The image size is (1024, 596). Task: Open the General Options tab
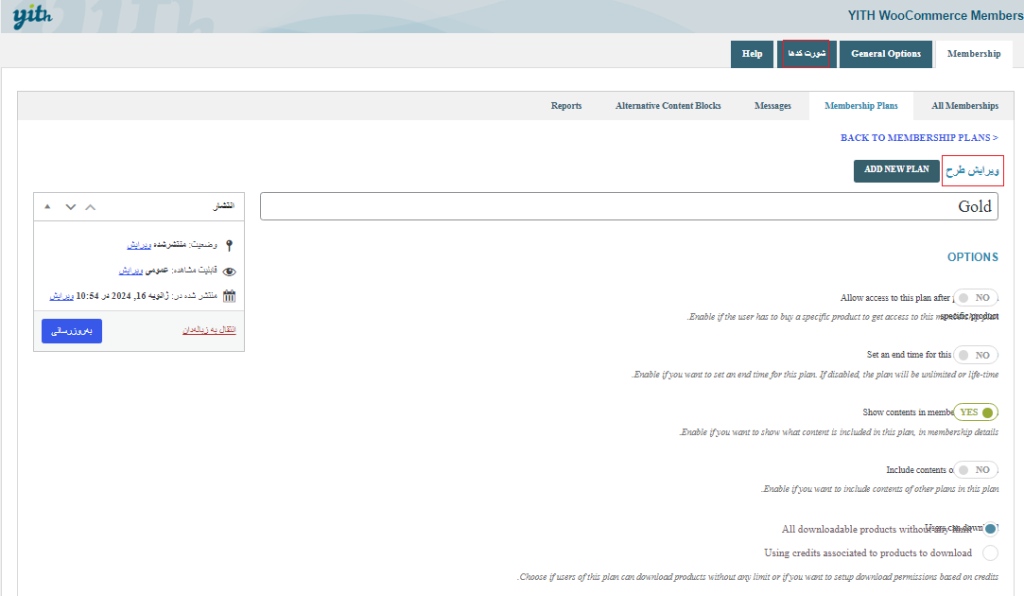pyautogui.click(x=885, y=54)
